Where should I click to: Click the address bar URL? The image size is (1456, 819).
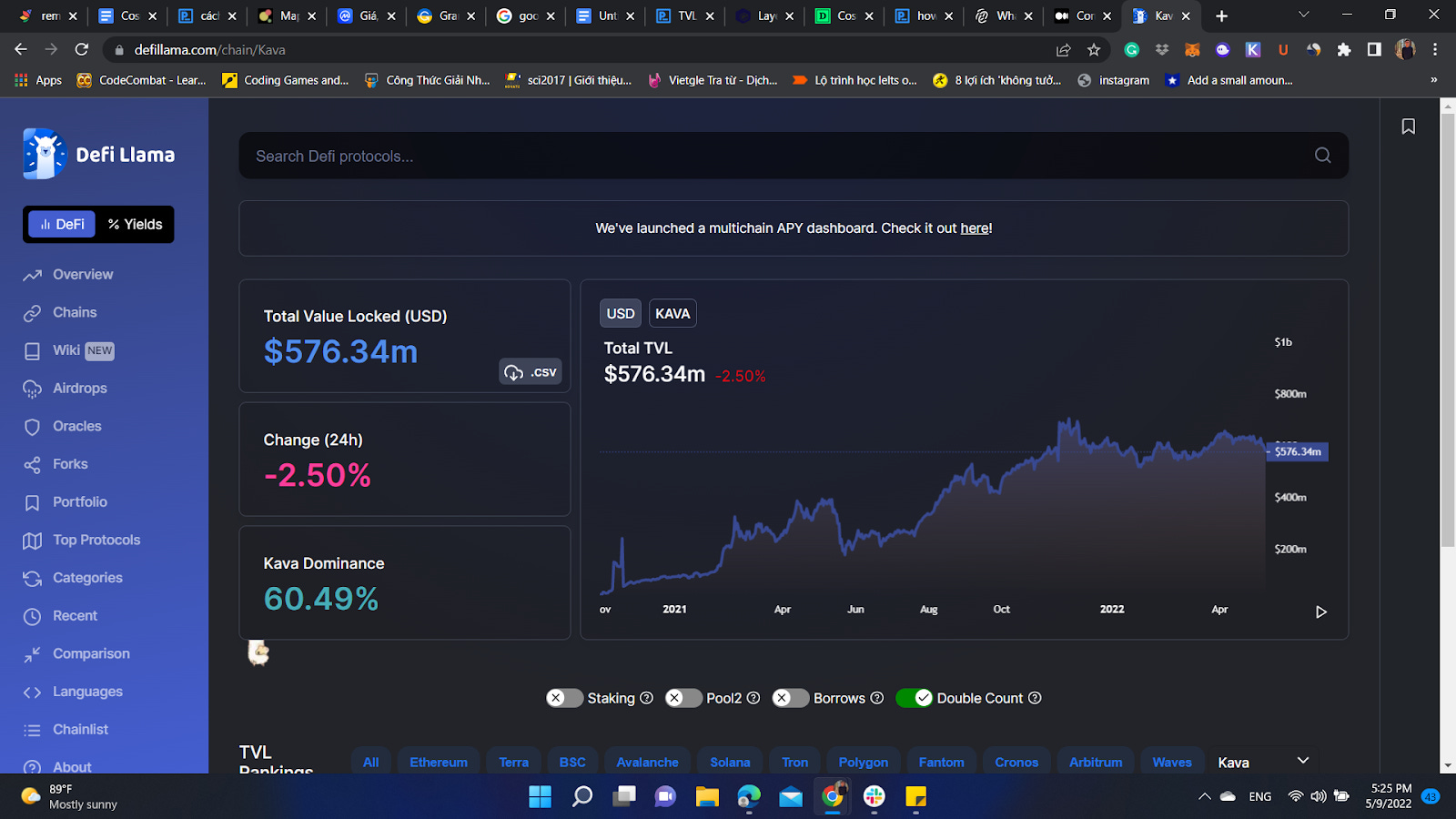pos(210,50)
